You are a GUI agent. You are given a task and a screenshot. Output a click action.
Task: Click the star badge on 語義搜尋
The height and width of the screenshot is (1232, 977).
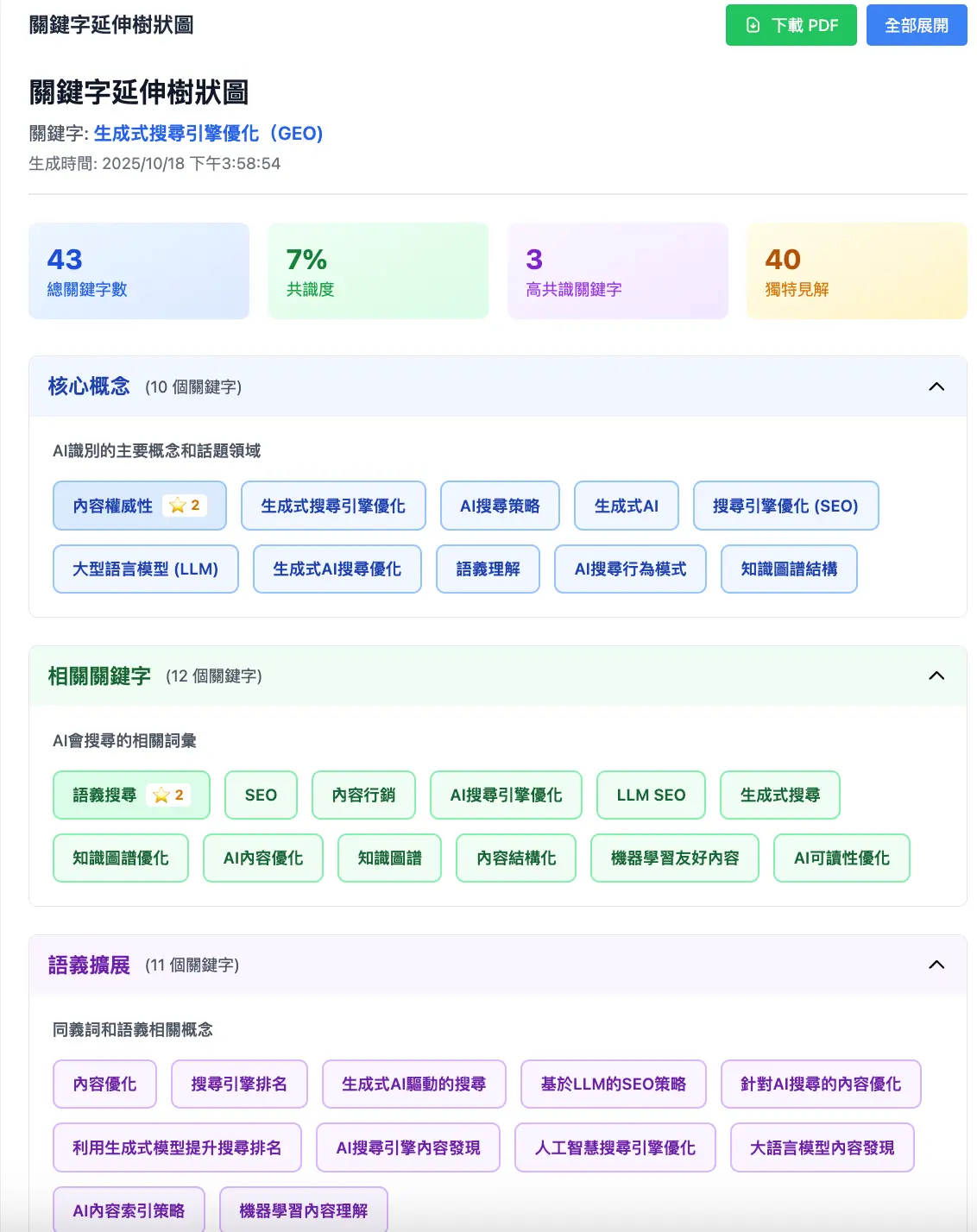(168, 795)
